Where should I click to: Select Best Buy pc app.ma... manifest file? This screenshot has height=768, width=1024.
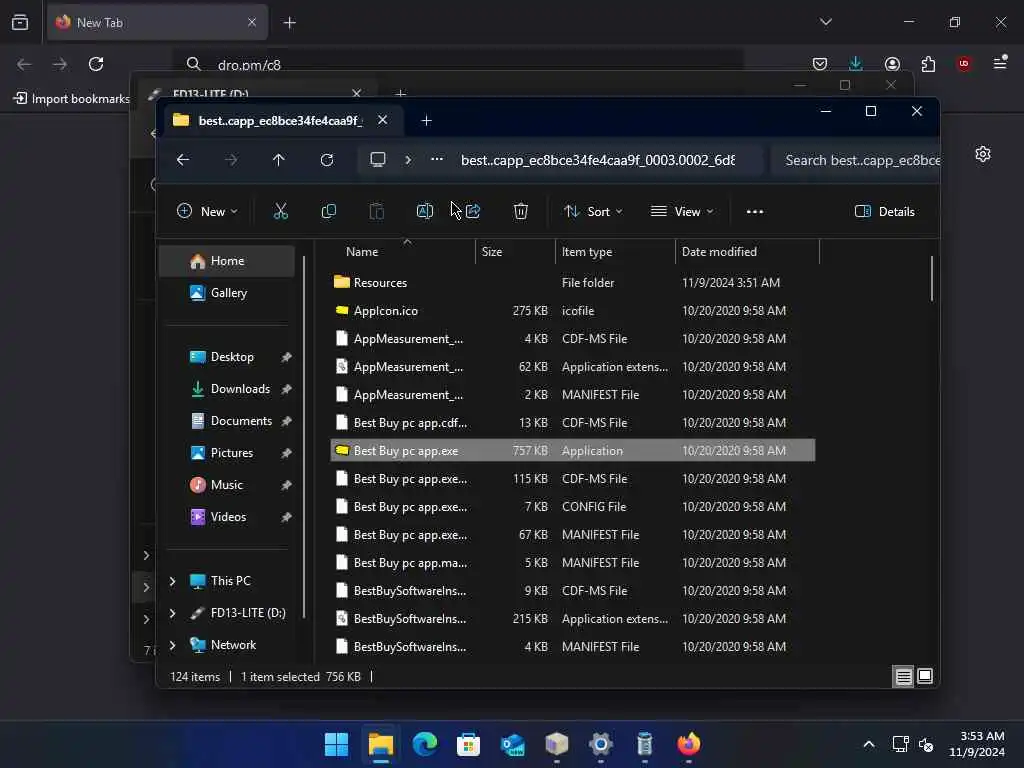click(x=573, y=562)
